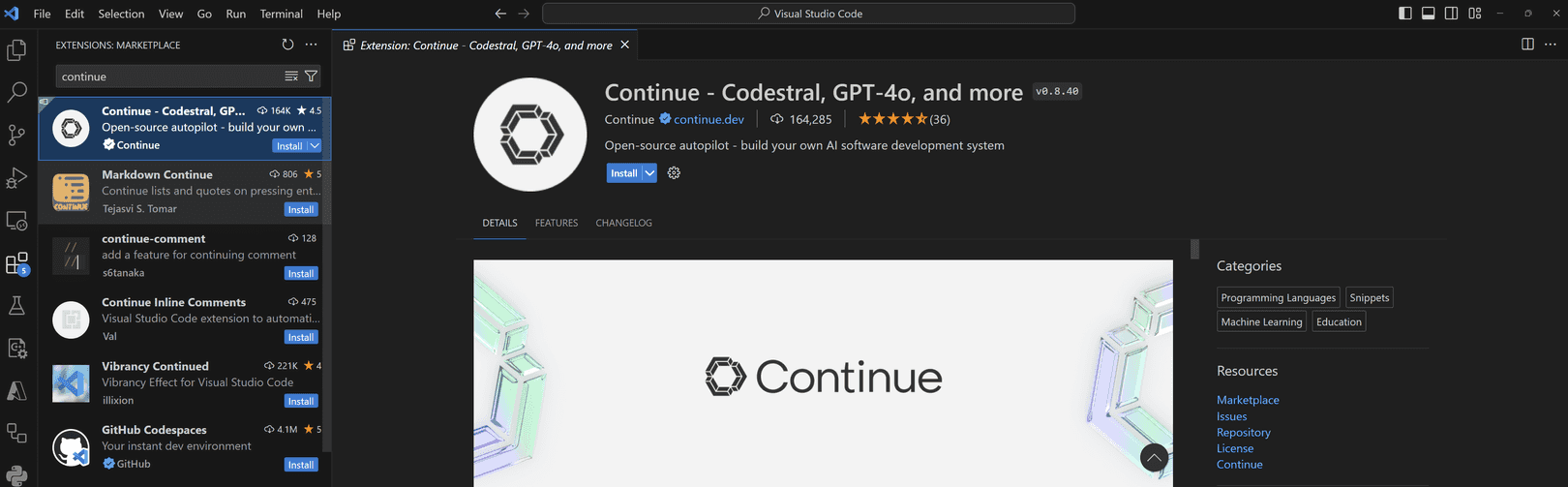Screen dimensions: 1568x487
Task: Open the Testing flask icon view
Action: click(x=16, y=306)
